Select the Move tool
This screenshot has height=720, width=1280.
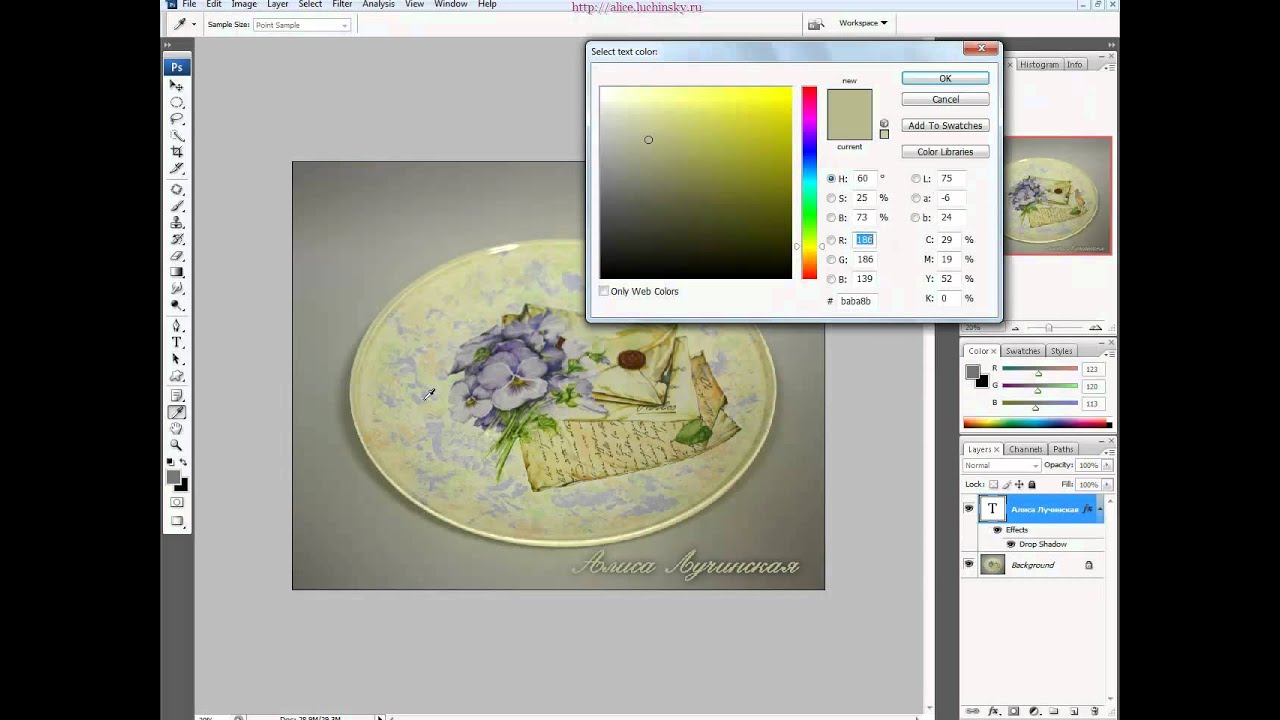pyautogui.click(x=177, y=86)
